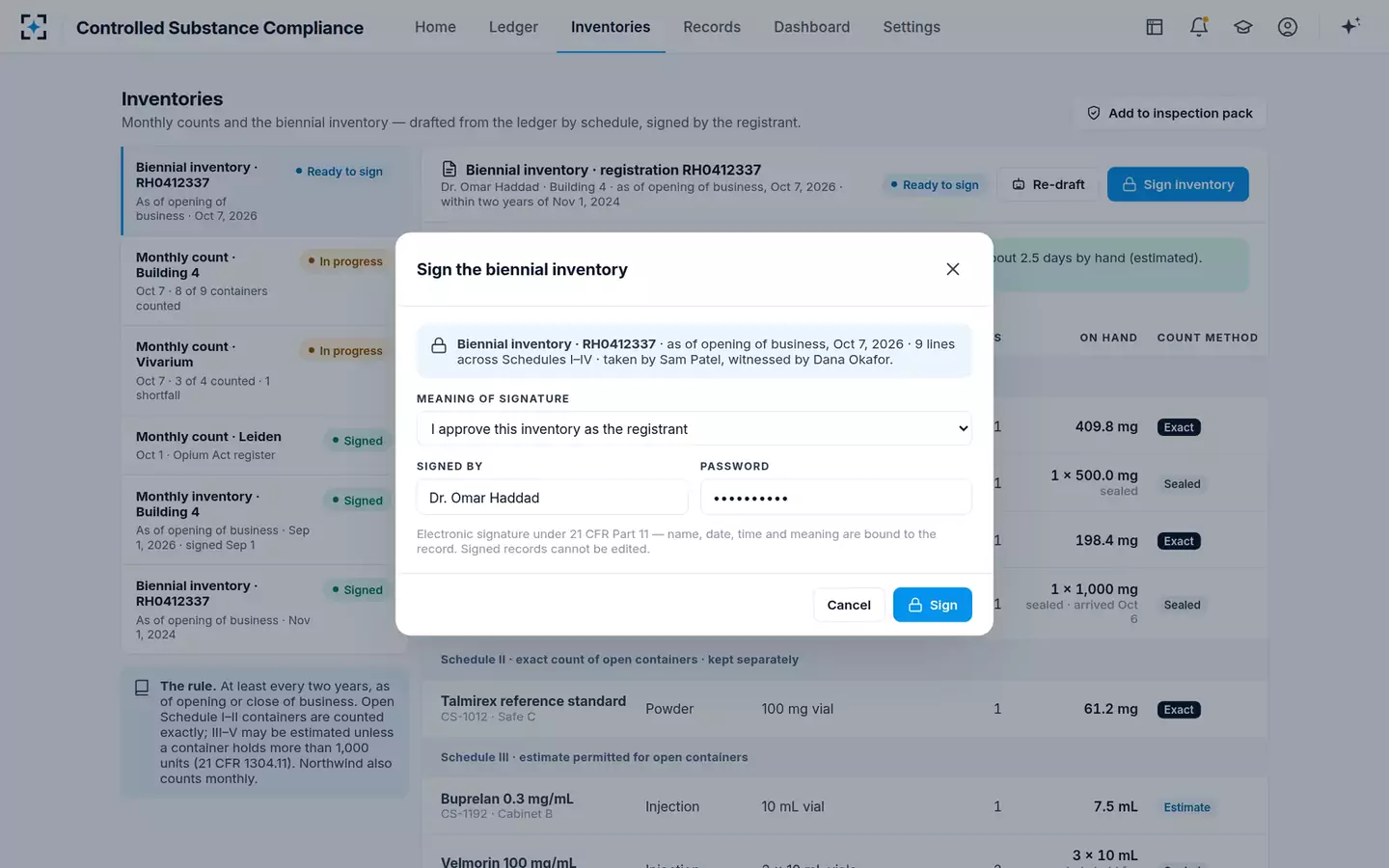Image resolution: width=1389 pixels, height=868 pixels.
Task: Open the Dashboard tab
Action: coord(812,27)
